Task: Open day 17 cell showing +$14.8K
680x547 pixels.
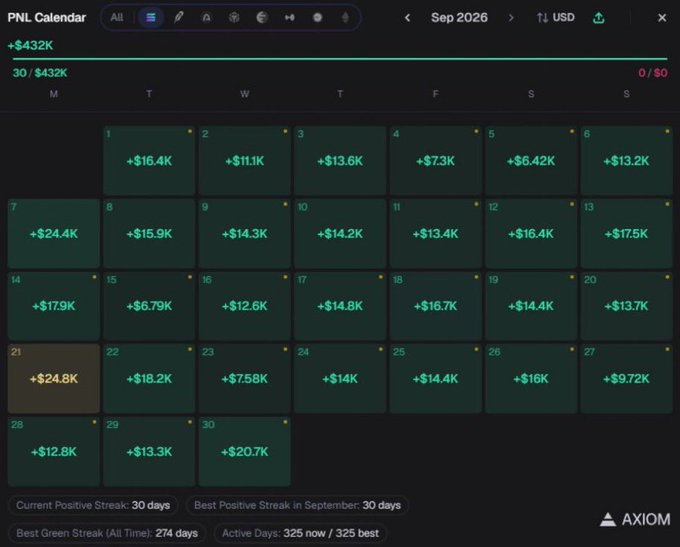Action: [x=340, y=306]
